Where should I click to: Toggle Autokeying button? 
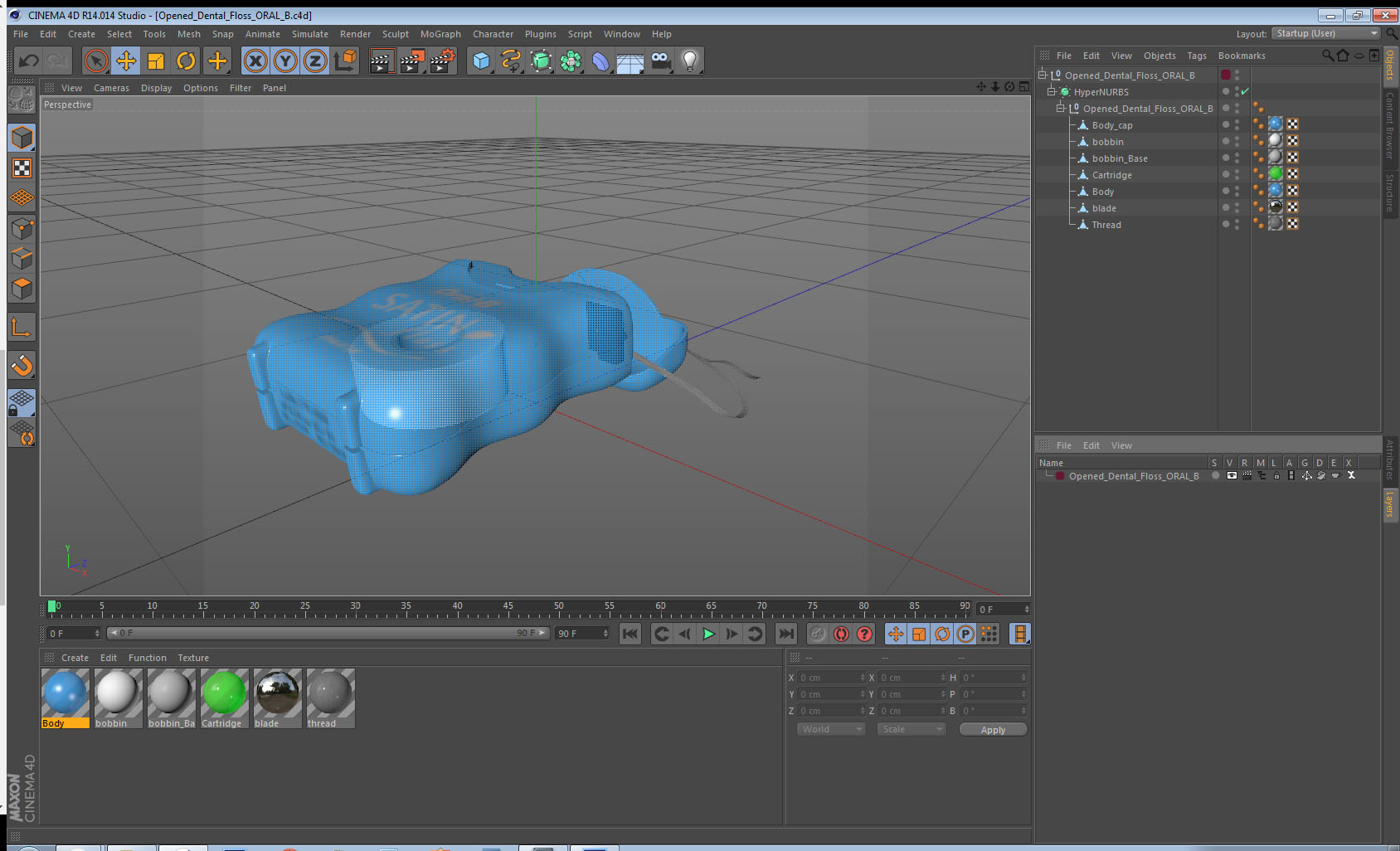coord(841,634)
